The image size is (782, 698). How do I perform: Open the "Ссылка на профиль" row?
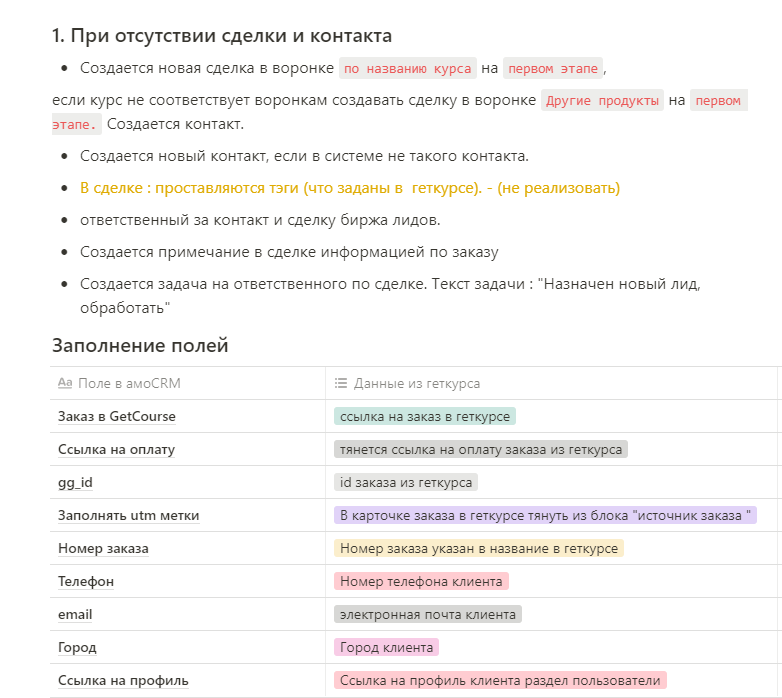pyautogui.click(x=123, y=680)
